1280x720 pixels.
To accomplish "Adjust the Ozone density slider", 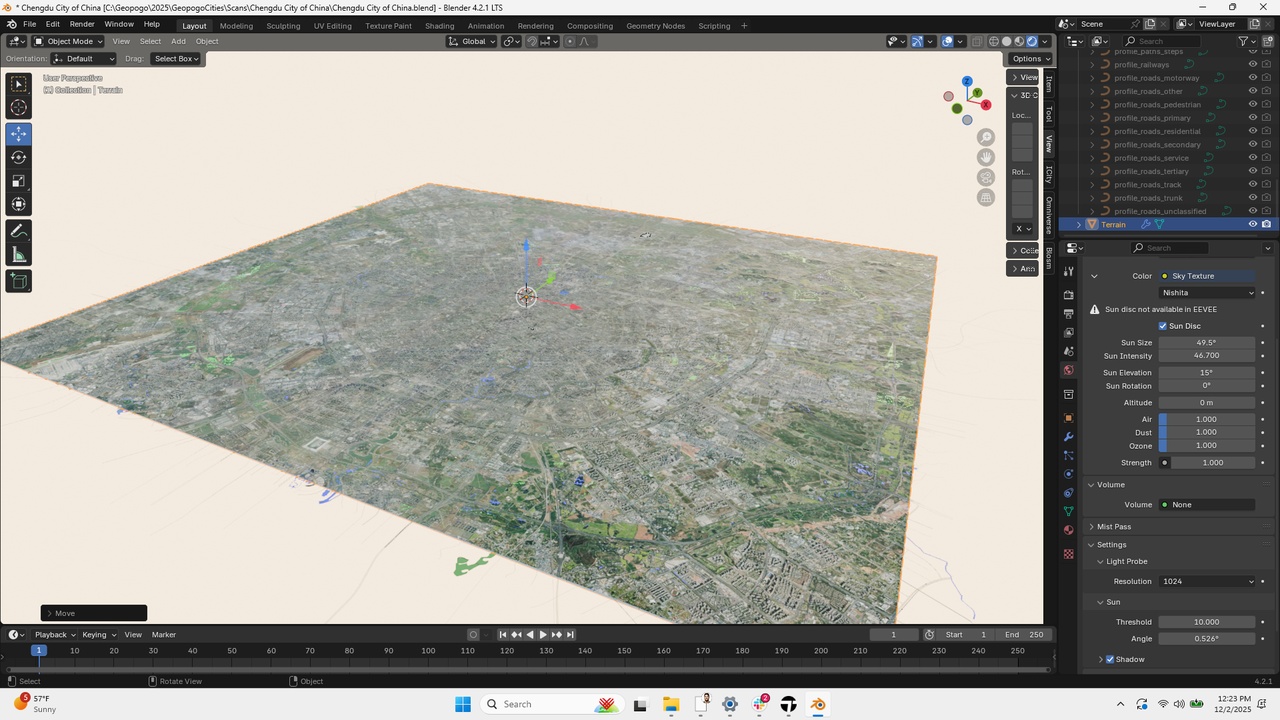I will pyautogui.click(x=1207, y=445).
